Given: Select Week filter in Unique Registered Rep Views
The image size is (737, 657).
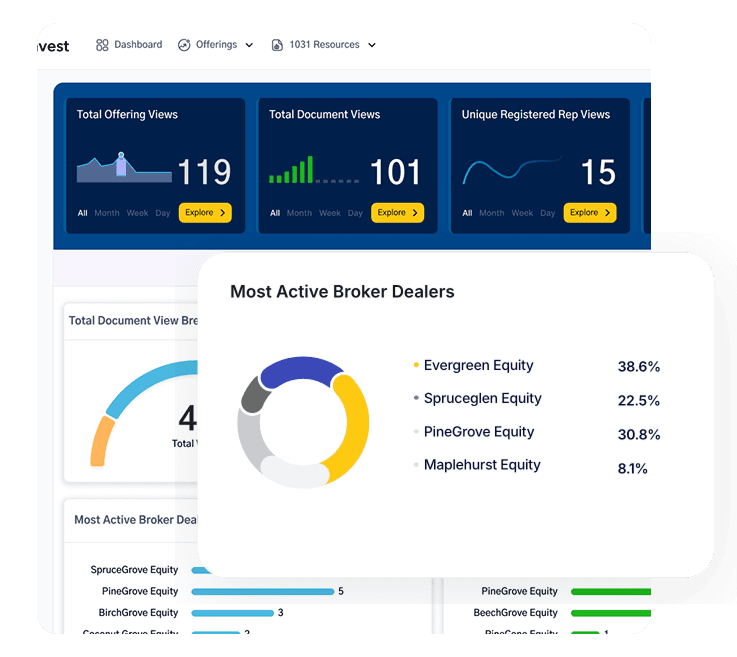Looking at the screenshot, I should [x=522, y=213].
